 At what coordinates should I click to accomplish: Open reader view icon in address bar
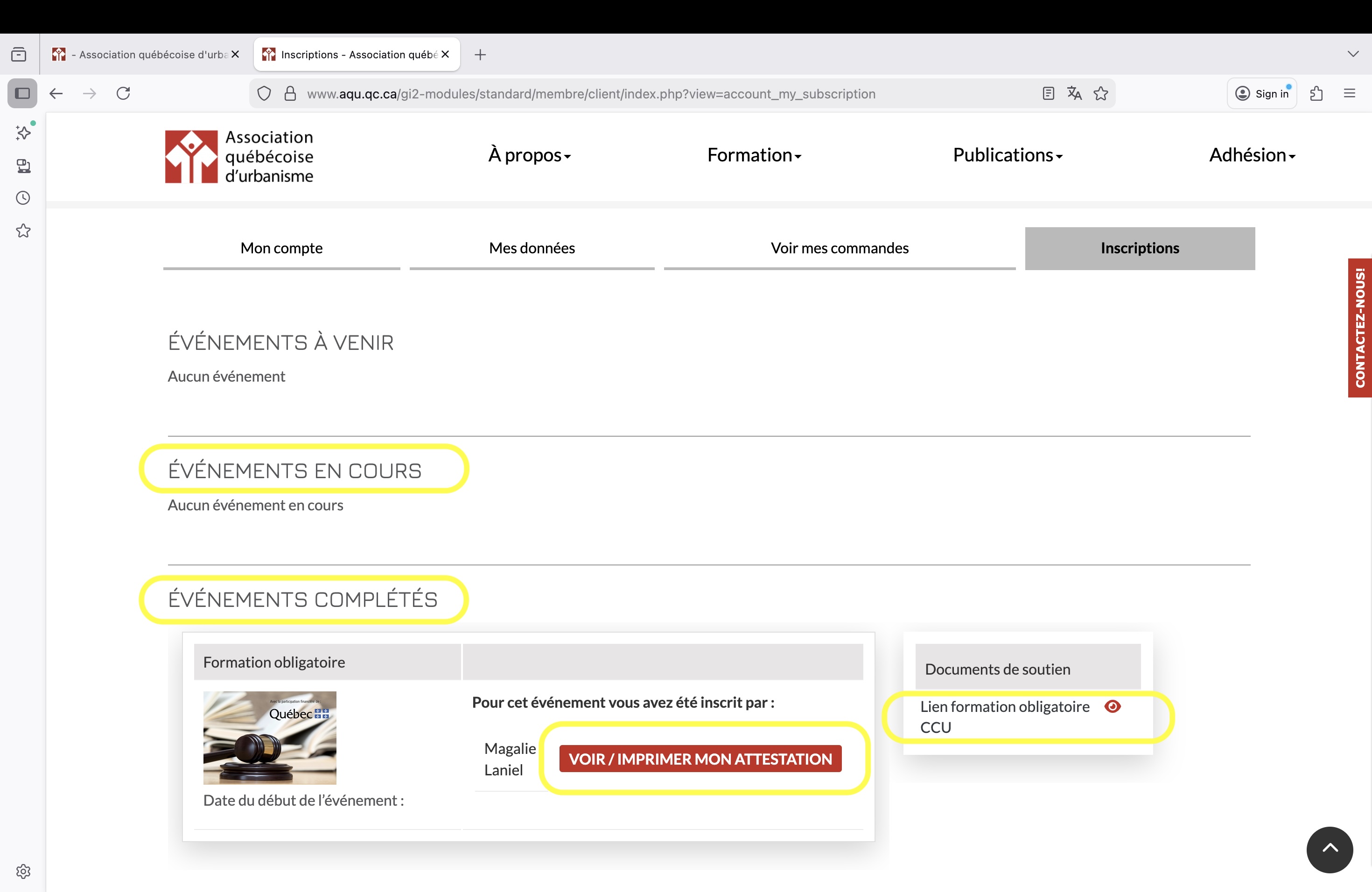[x=1048, y=93]
